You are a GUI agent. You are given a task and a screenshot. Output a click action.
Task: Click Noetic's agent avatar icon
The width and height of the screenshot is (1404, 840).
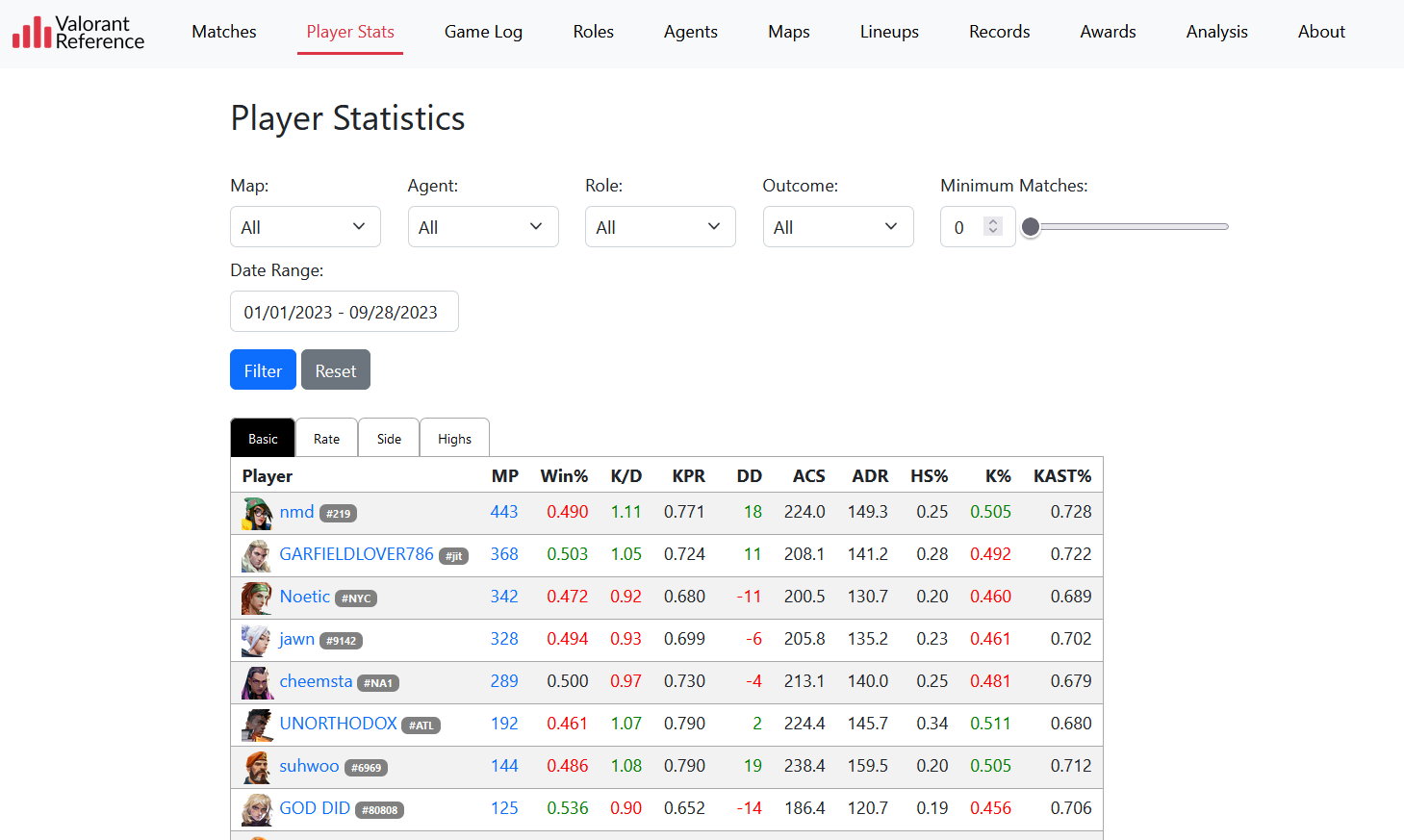[x=257, y=598]
